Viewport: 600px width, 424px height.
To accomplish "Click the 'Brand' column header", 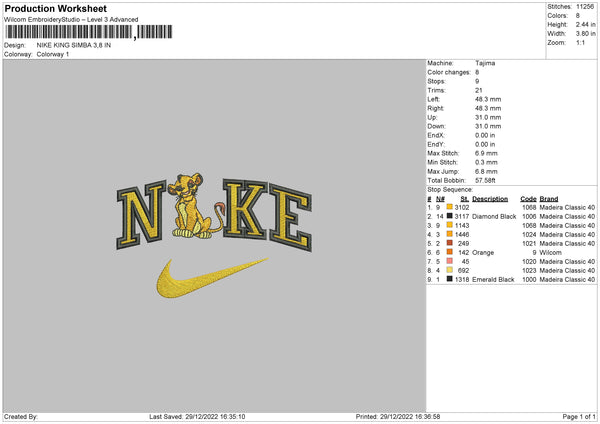I will [549, 199].
